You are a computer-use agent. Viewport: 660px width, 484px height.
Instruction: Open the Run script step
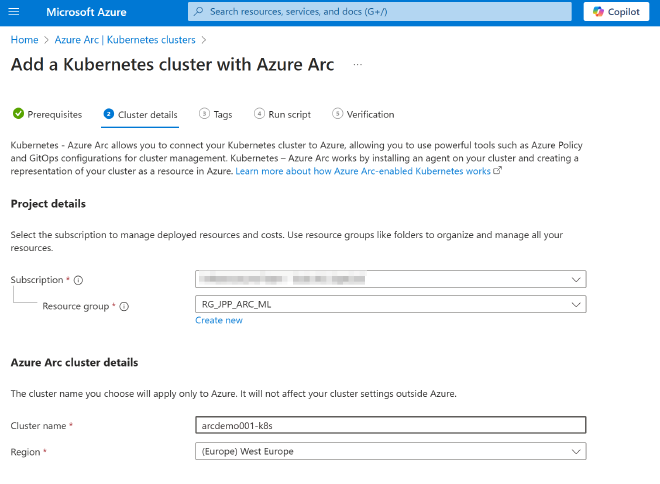[x=282, y=114]
